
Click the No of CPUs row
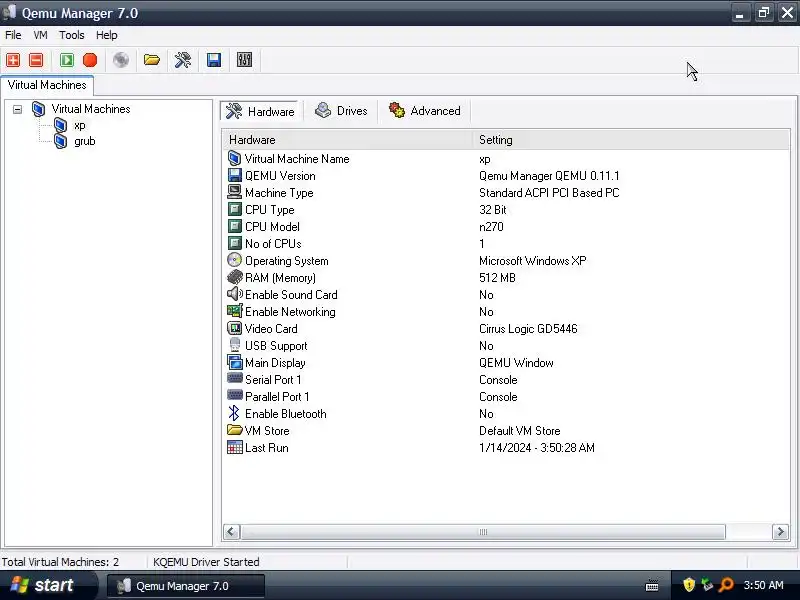point(506,243)
